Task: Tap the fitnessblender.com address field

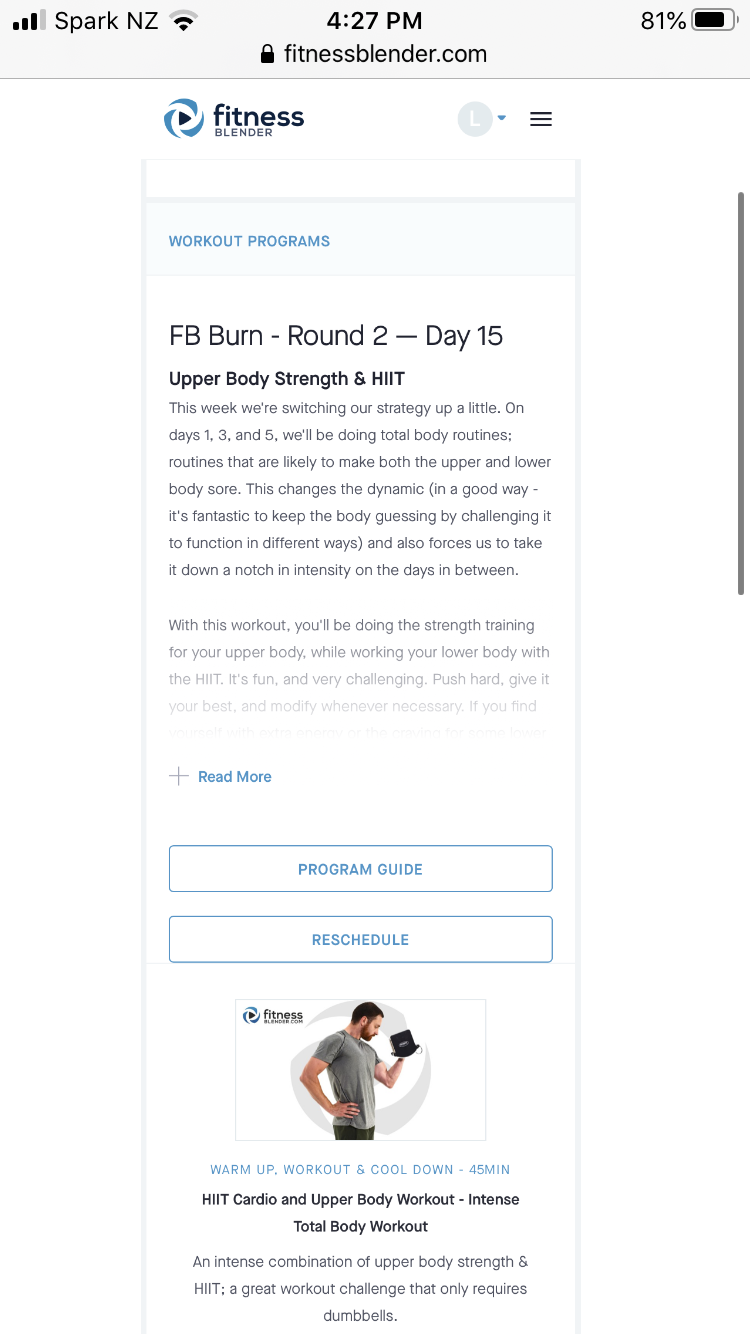Action: point(385,54)
